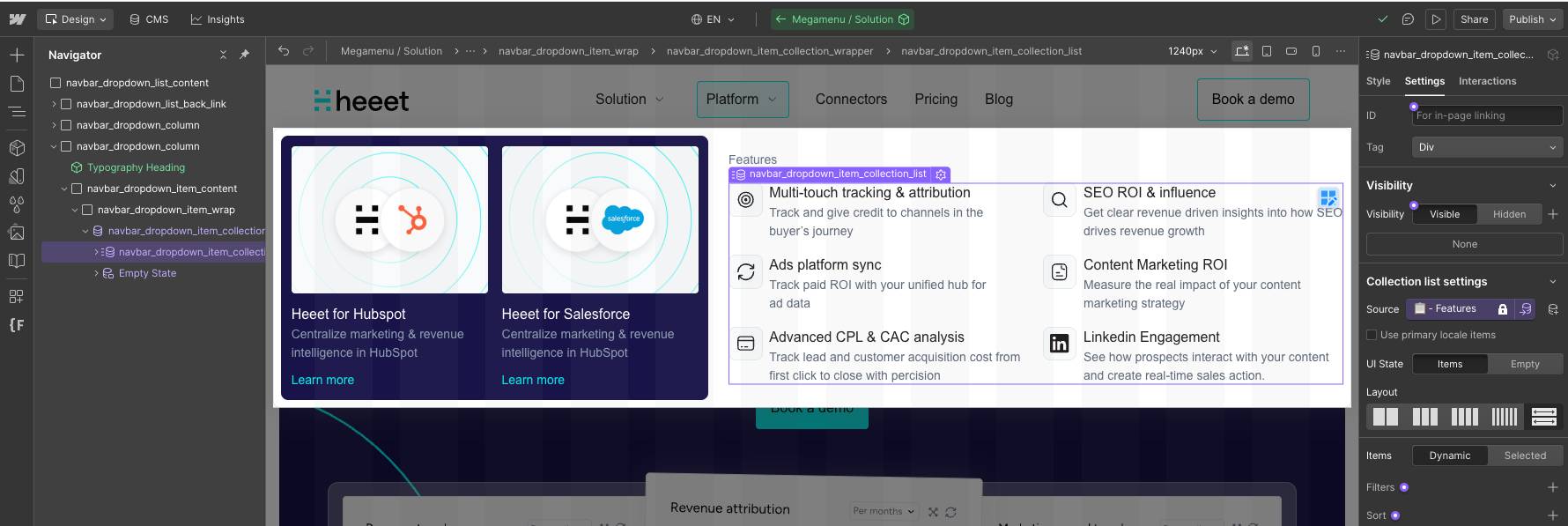Open the Finsweet {F icon in sidebar

[17, 325]
